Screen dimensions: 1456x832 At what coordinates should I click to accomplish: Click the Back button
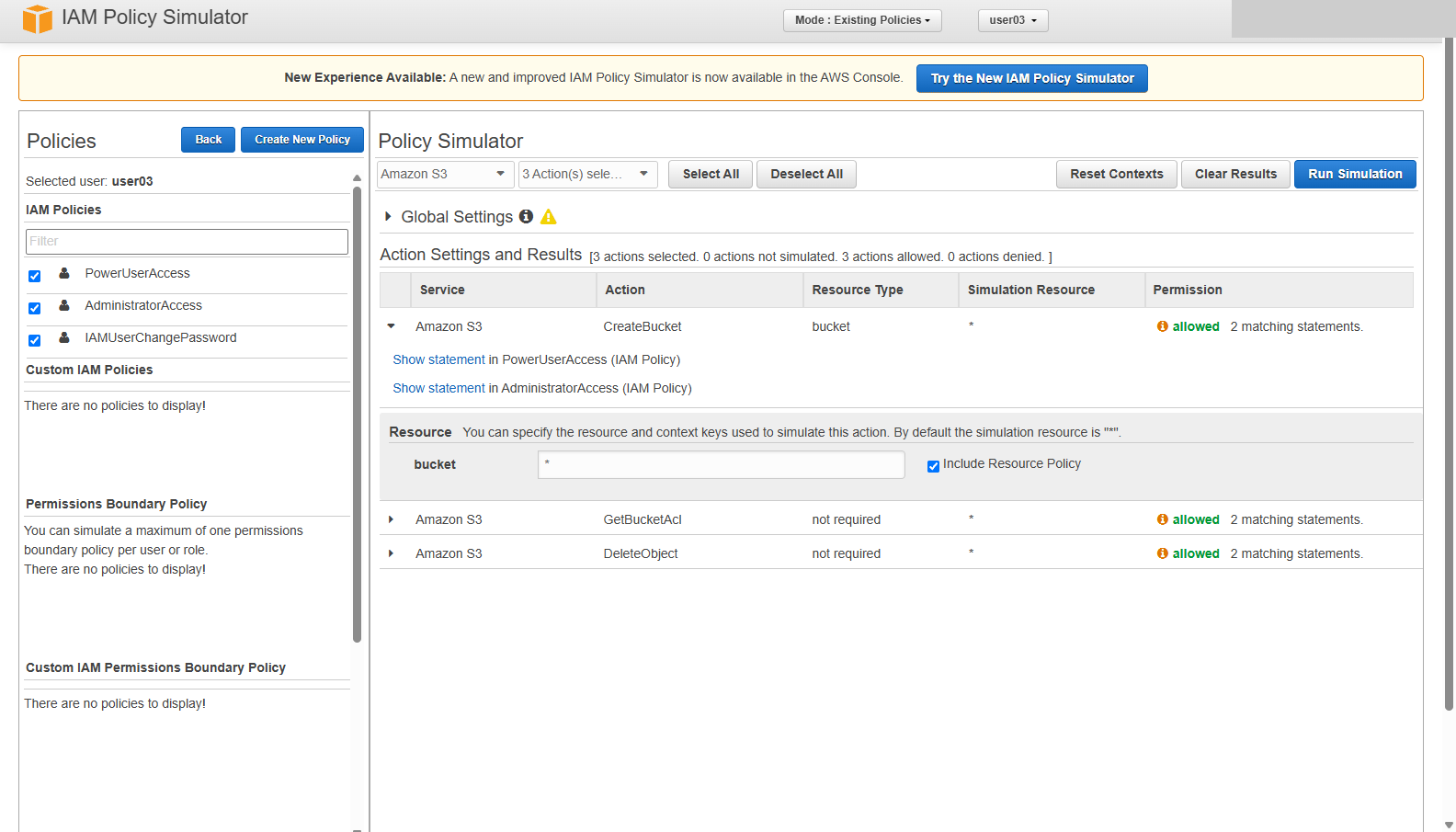(209, 140)
